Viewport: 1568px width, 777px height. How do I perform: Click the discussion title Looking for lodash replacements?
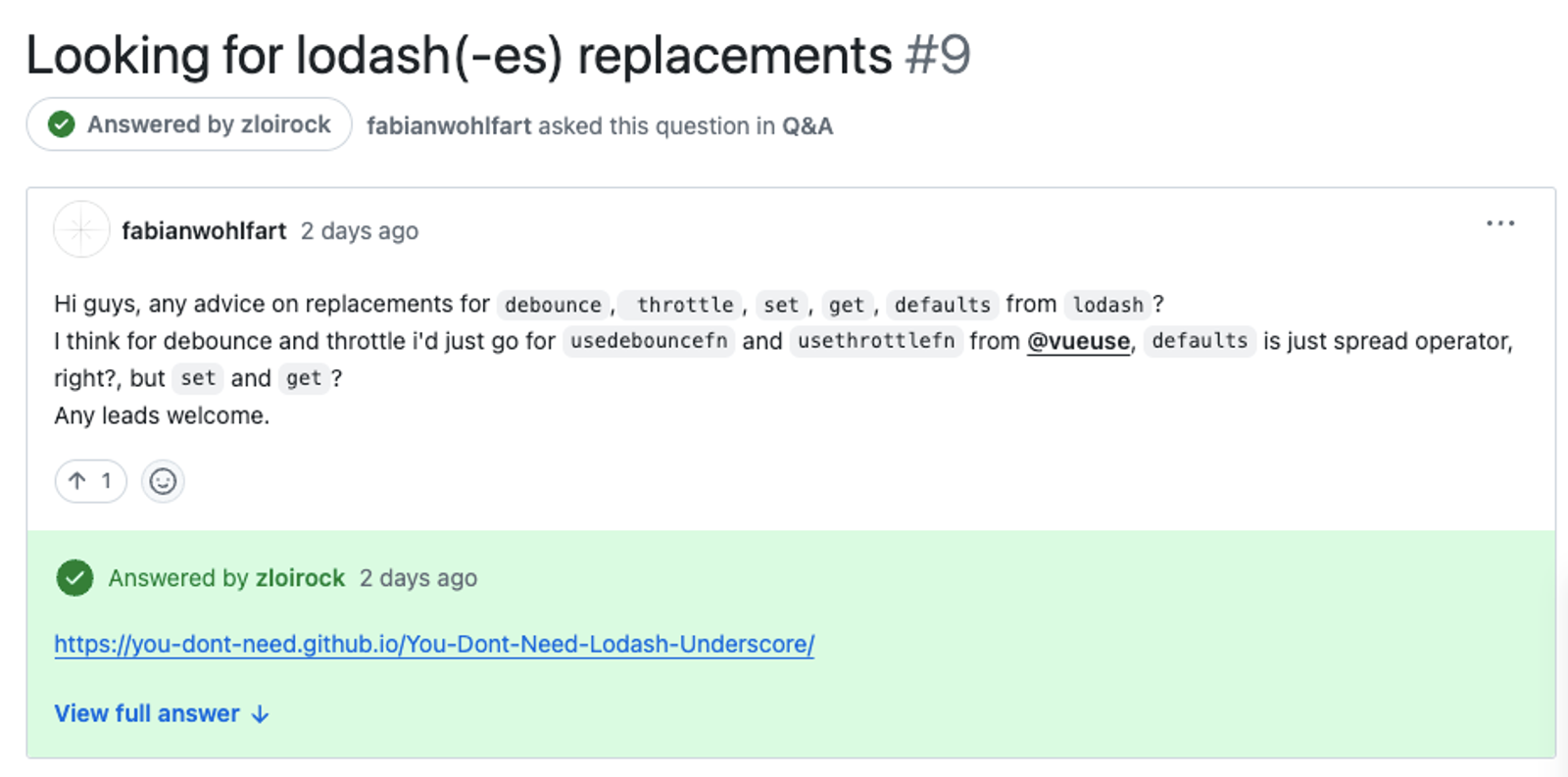click(x=460, y=55)
